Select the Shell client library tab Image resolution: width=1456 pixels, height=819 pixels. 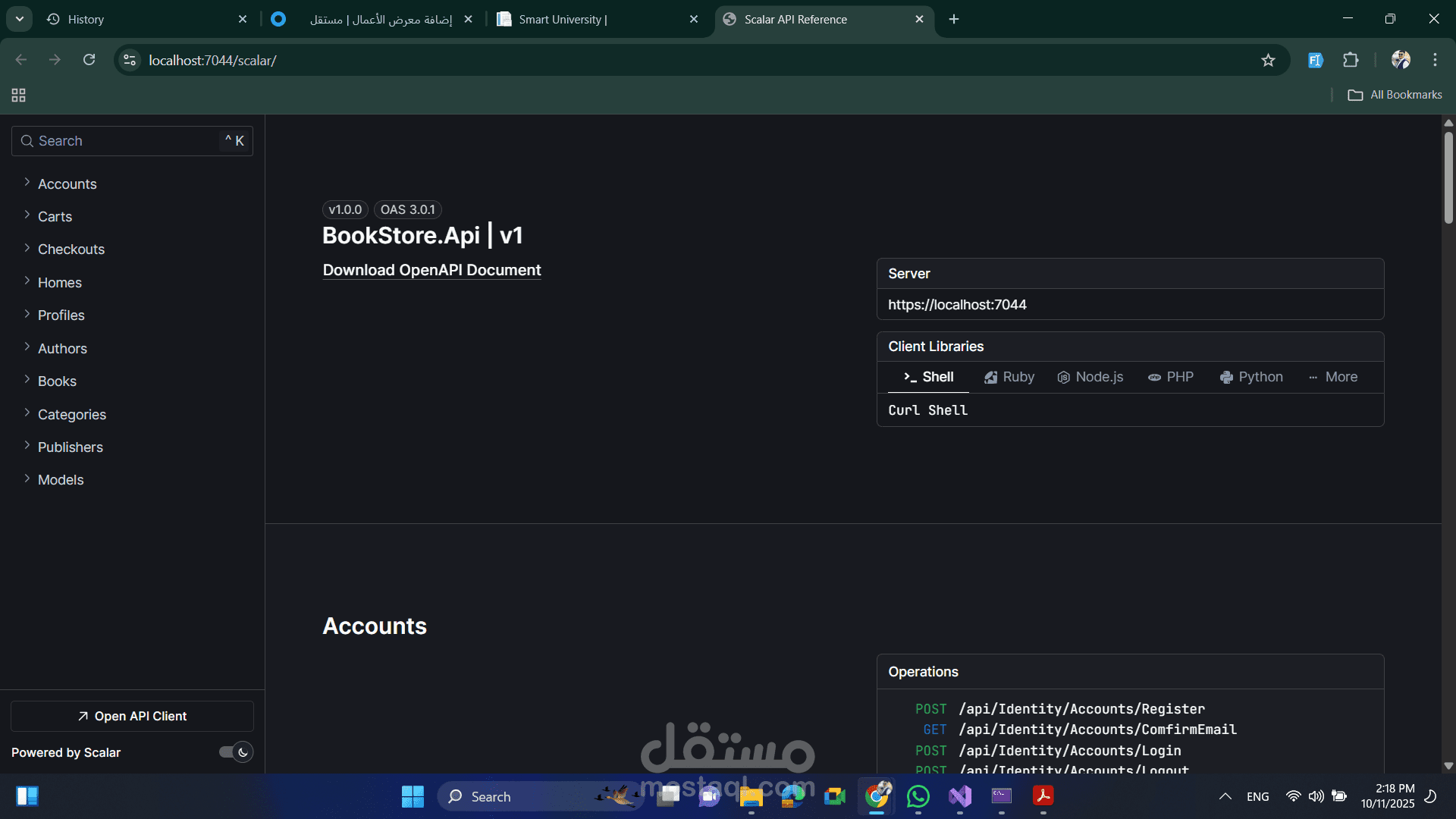(928, 377)
